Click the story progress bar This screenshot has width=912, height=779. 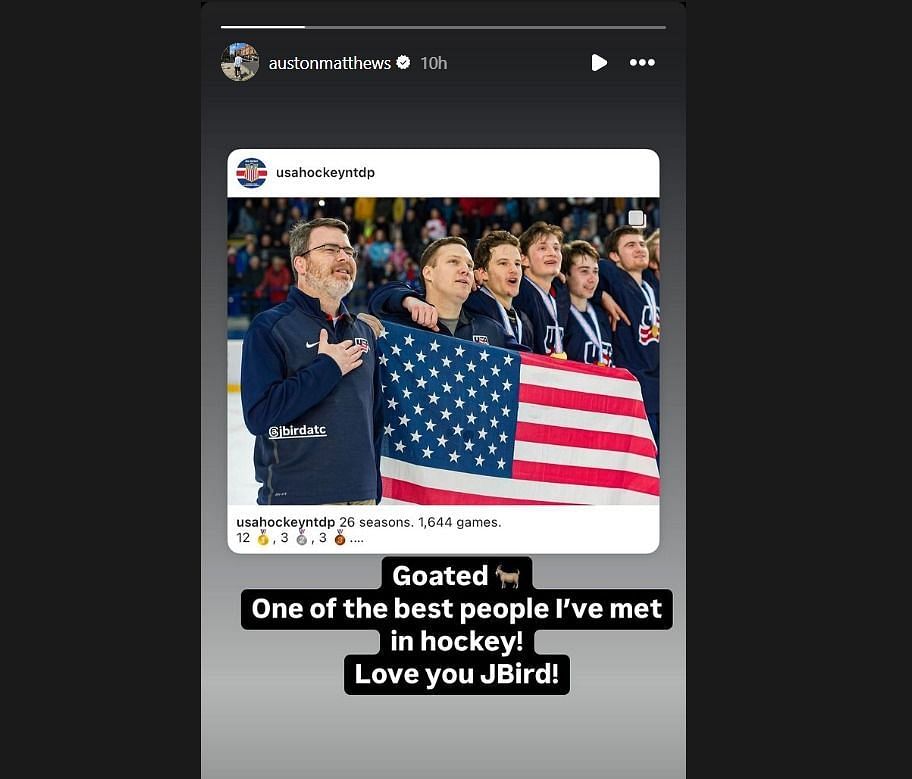click(x=443, y=27)
